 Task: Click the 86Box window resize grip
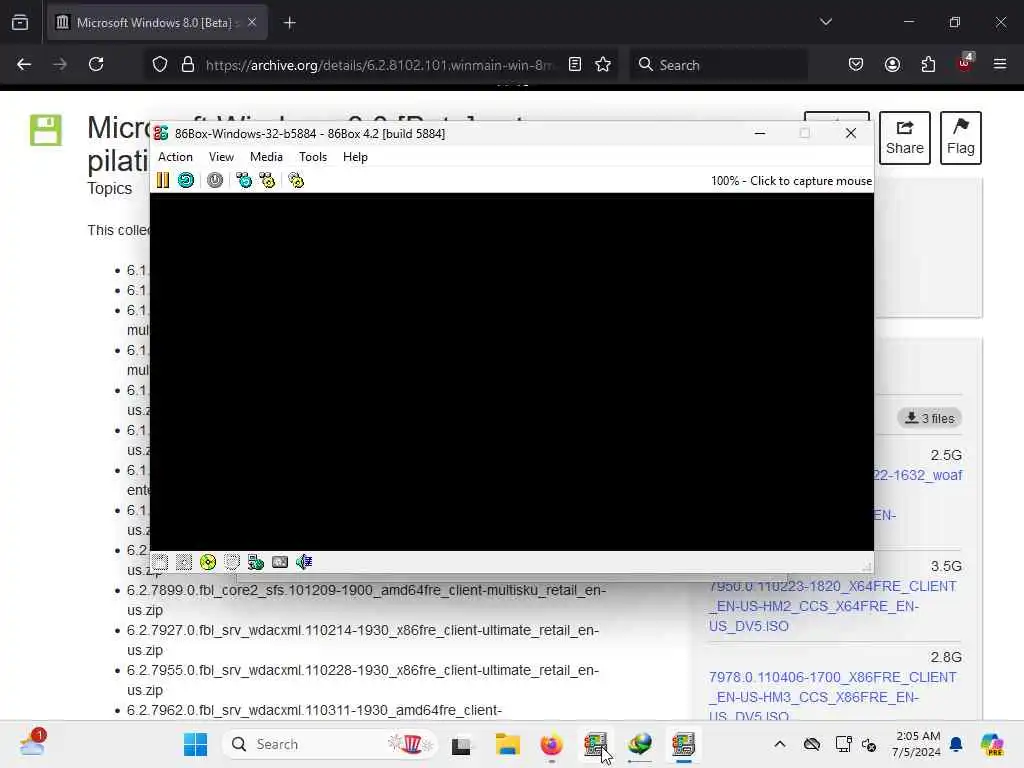click(x=867, y=566)
